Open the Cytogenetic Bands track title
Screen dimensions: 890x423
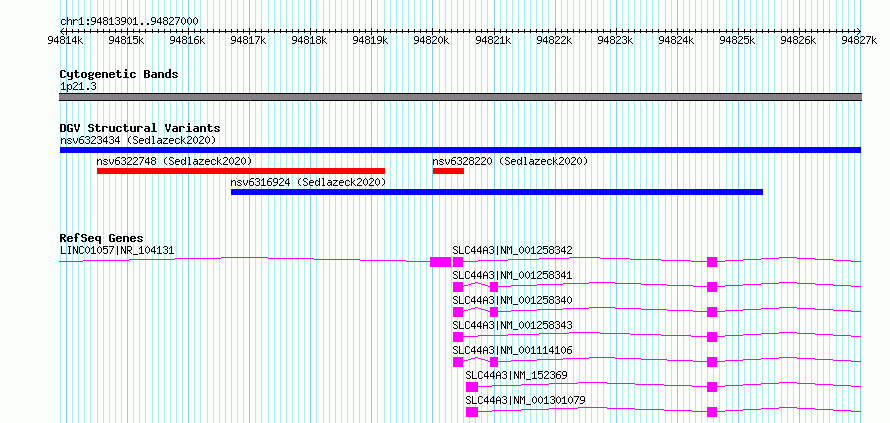tap(119, 74)
